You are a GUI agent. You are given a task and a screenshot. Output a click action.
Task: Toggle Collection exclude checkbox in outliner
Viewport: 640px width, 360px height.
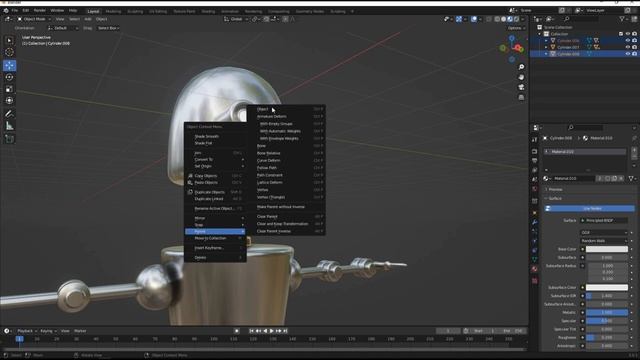click(621, 34)
